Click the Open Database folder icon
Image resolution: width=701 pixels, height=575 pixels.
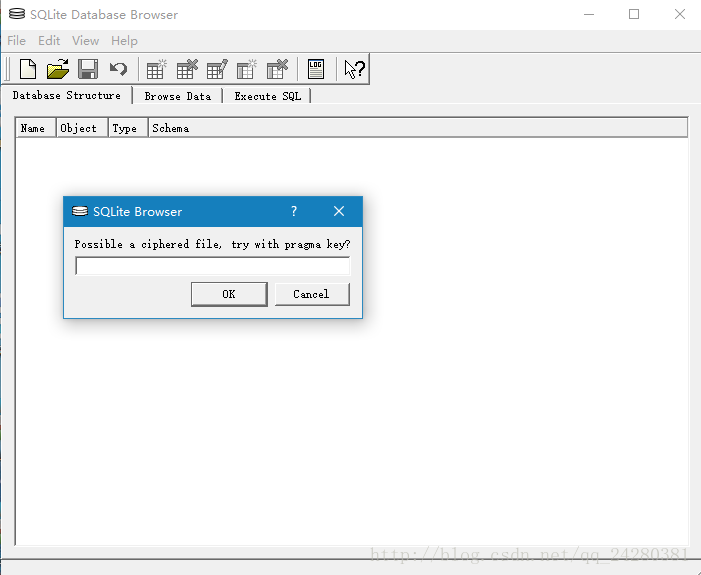click(58, 69)
